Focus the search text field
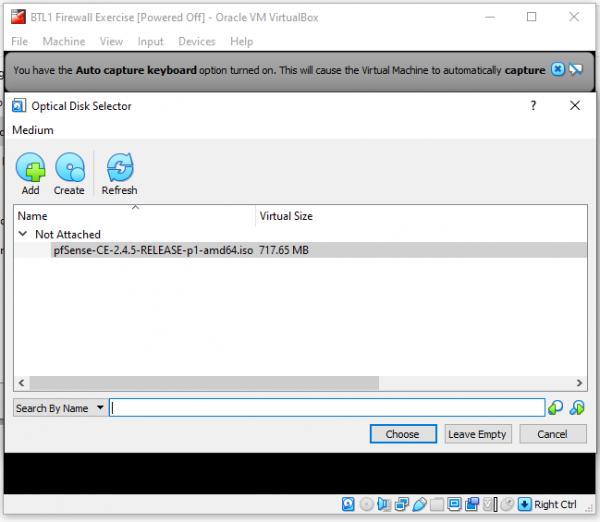Viewport: 600px width, 522px height. 327,408
